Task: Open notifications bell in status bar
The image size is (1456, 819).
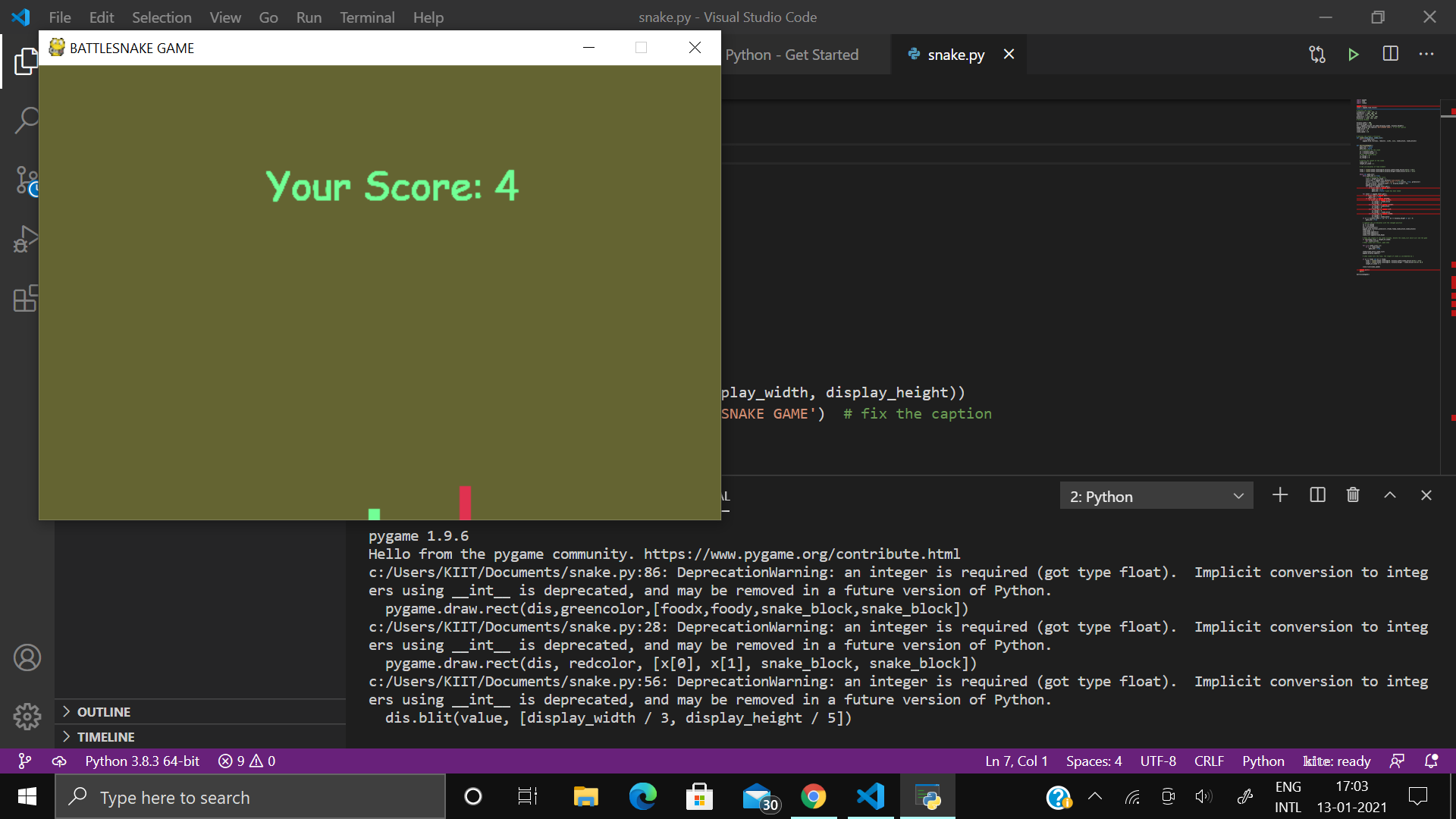Action: pos(1431,761)
